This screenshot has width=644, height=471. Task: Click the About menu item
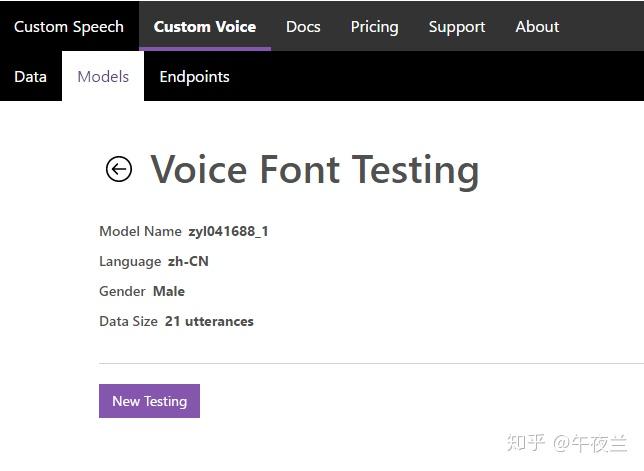click(537, 27)
